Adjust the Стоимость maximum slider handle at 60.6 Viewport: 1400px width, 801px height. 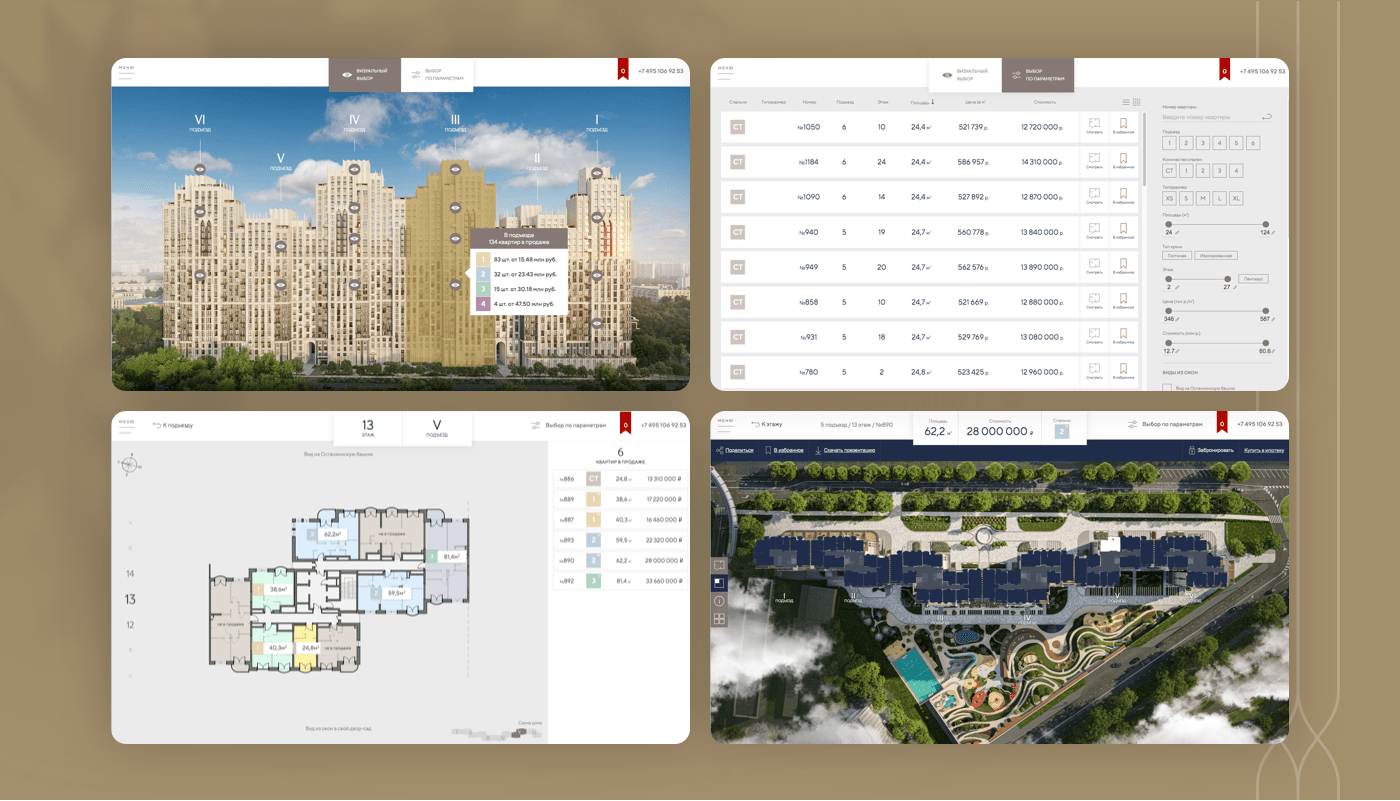pyautogui.click(x=1265, y=343)
